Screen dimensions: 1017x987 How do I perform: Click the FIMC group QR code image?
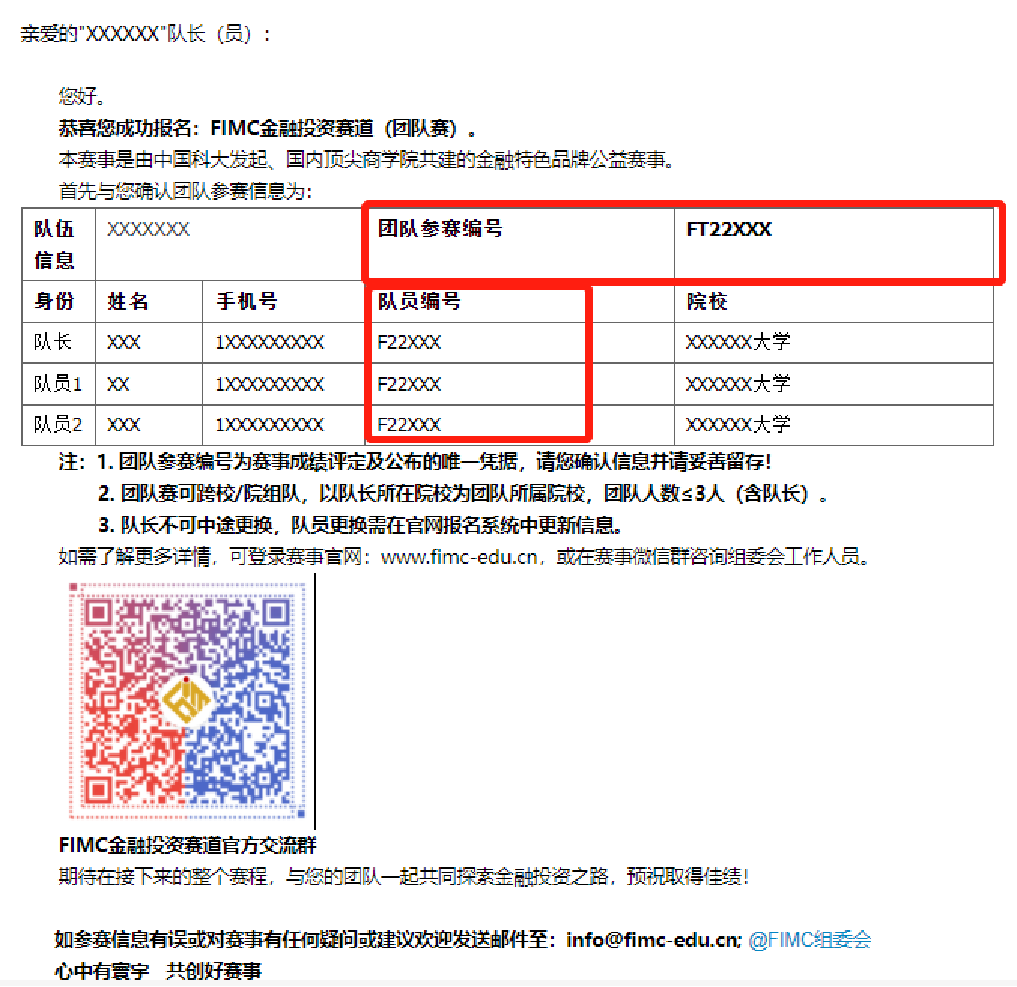click(x=187, y=701)
